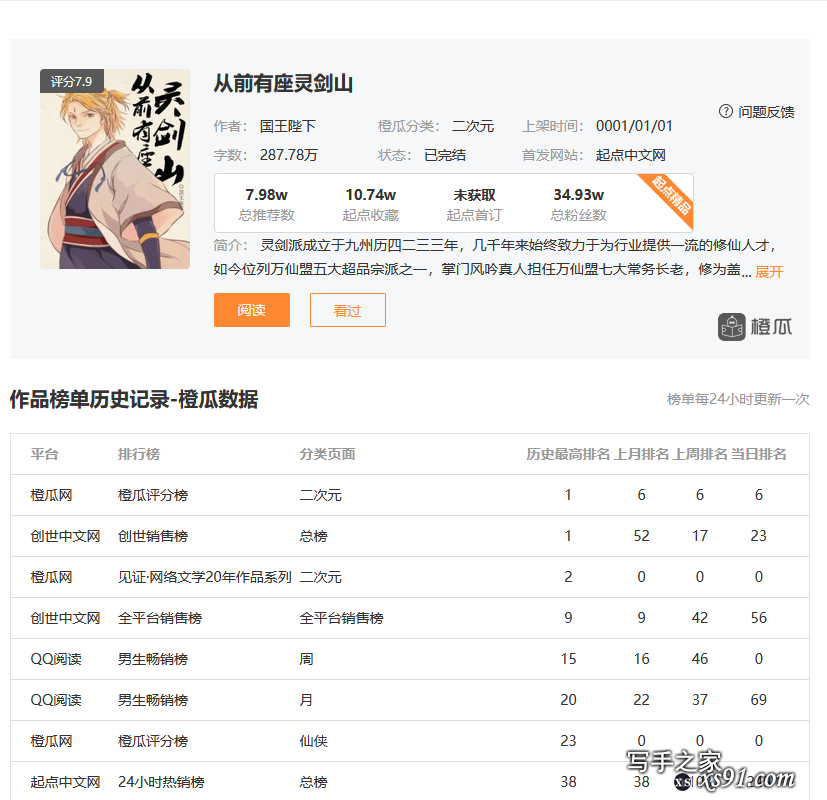Image resolution: width=827 pixels, height=800 pixels.
Task: Click the 上周排名 column header
Action: pyautogui.click(x=700, y=454)
